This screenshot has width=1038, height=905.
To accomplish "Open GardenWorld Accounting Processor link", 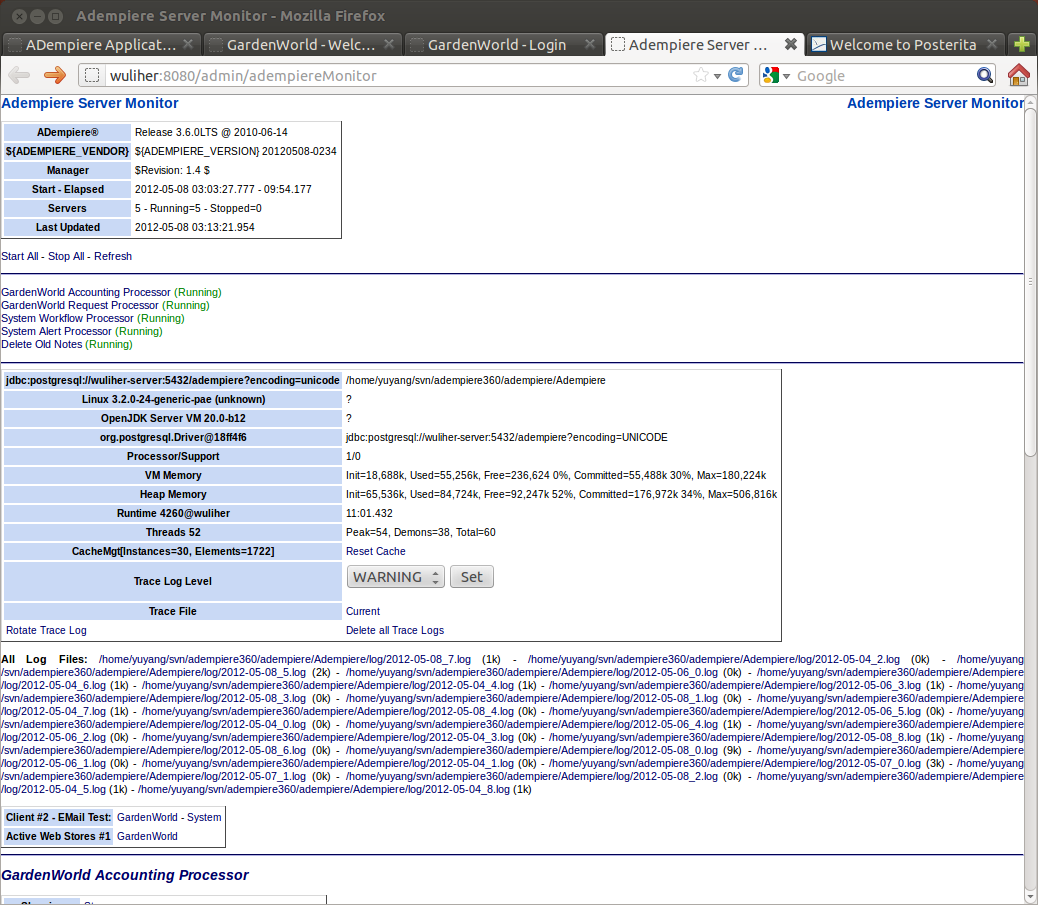I will coord(86,292).
